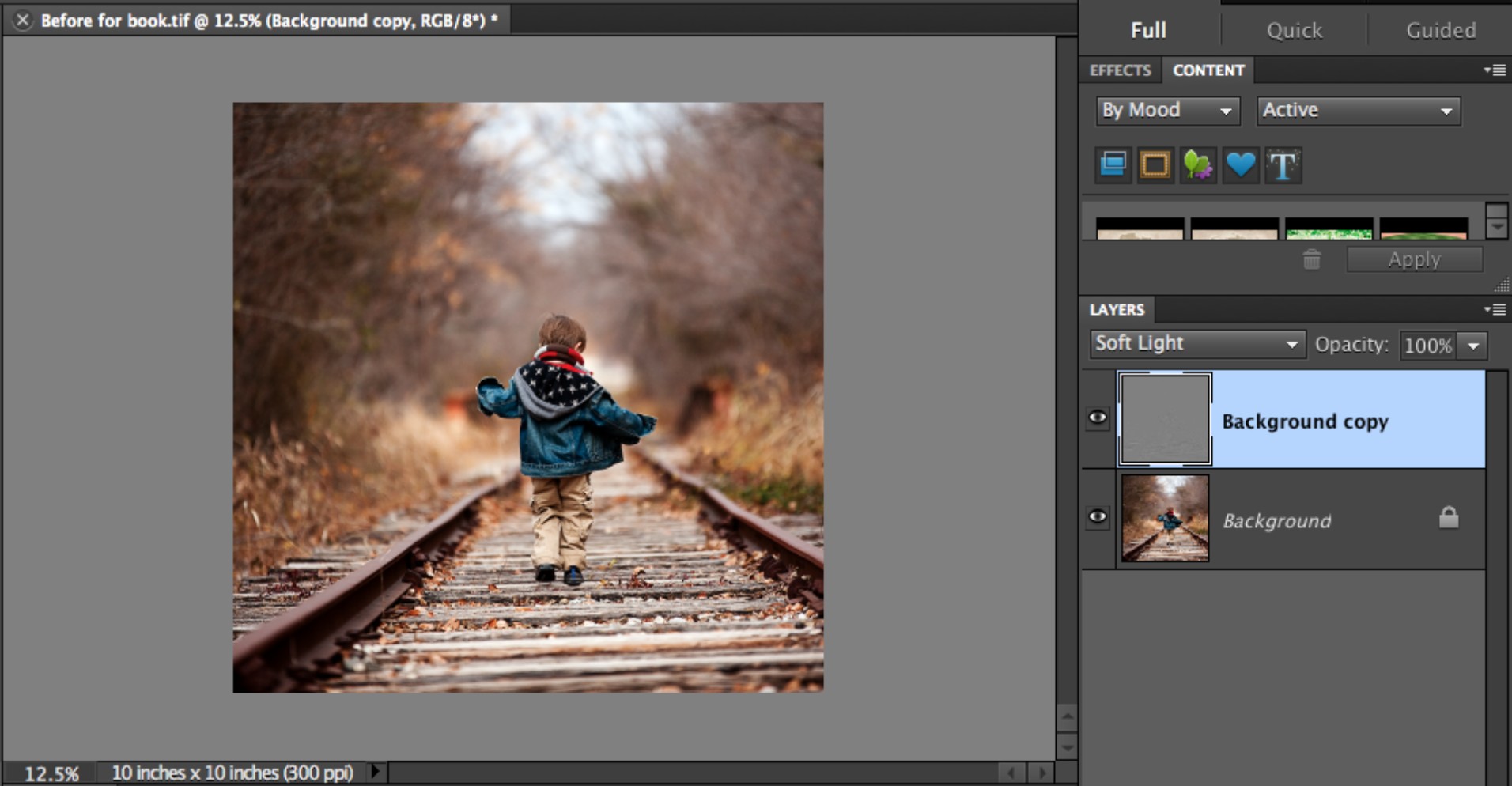Click the Opacity 100% value field
Viewport: 1512px width, 786px height.
coord(1427,346)
